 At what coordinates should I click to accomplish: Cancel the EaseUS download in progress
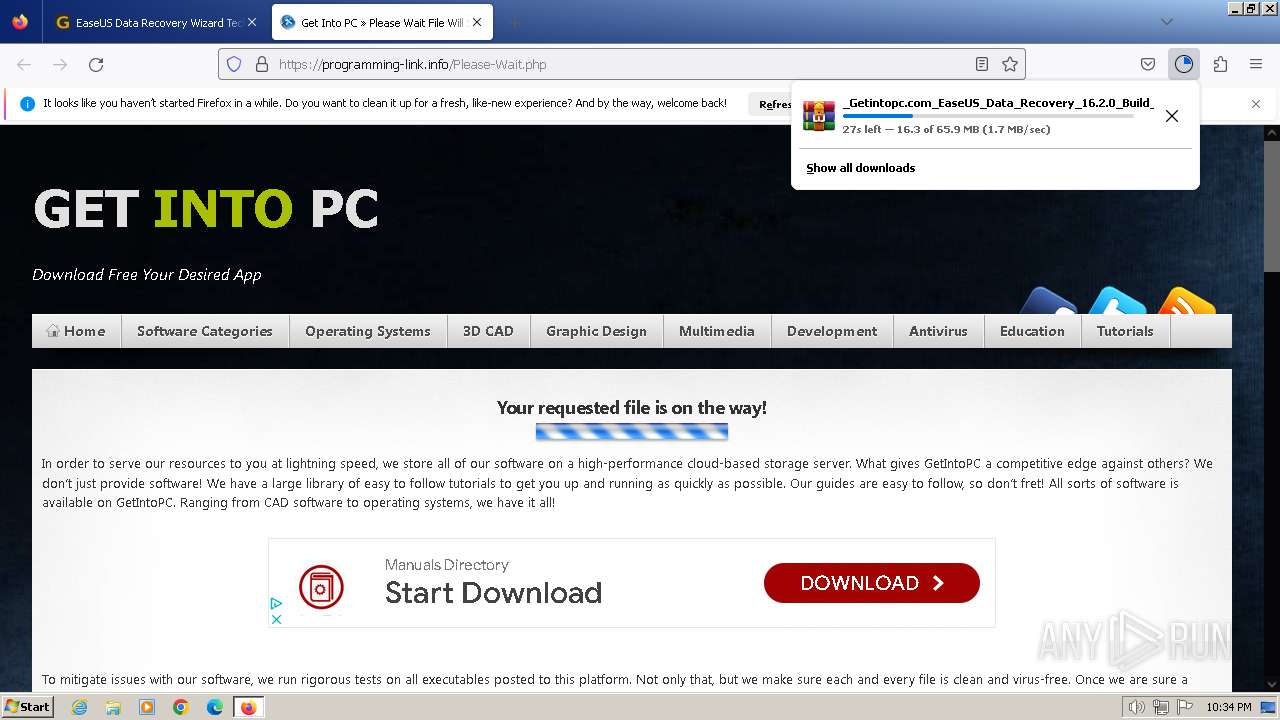[1172, 116]
